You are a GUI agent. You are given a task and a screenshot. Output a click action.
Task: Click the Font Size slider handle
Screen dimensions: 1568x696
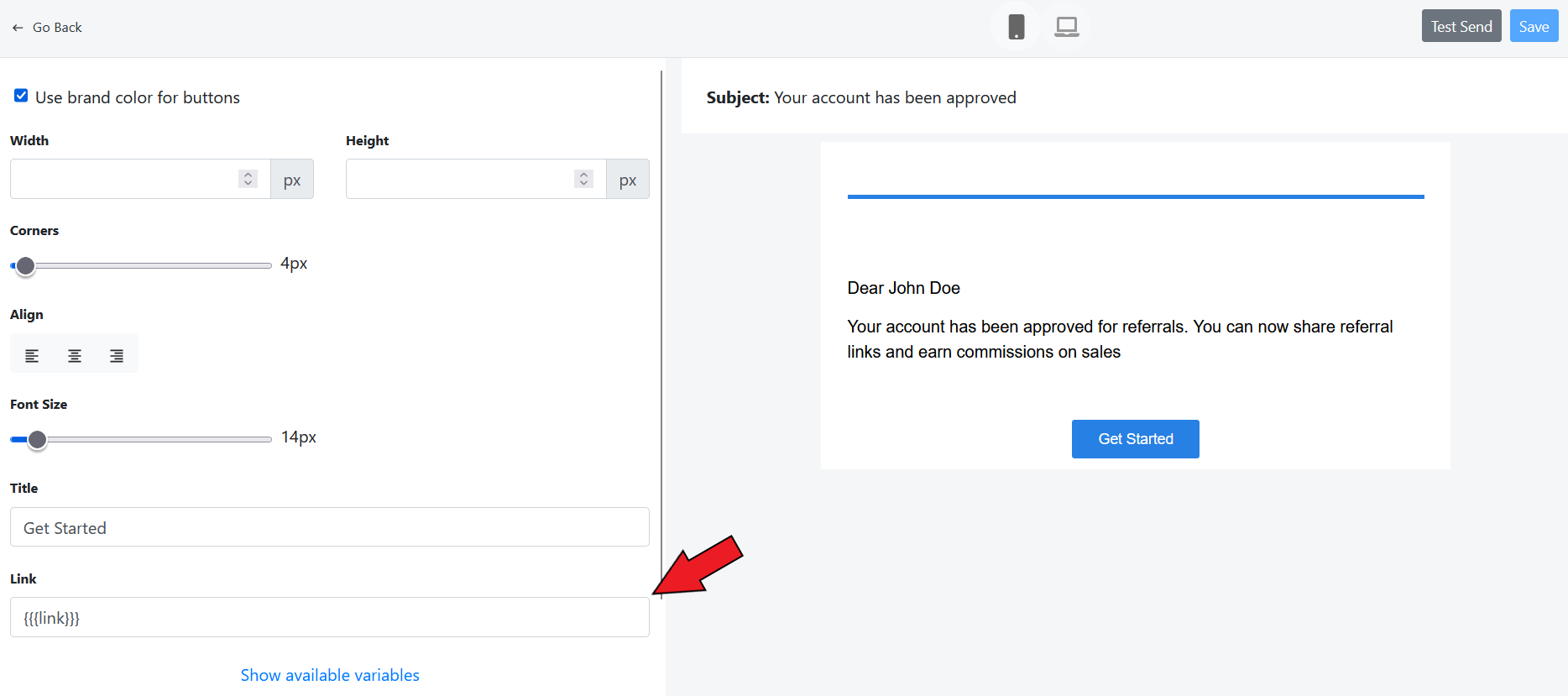[x=37, y=440]
